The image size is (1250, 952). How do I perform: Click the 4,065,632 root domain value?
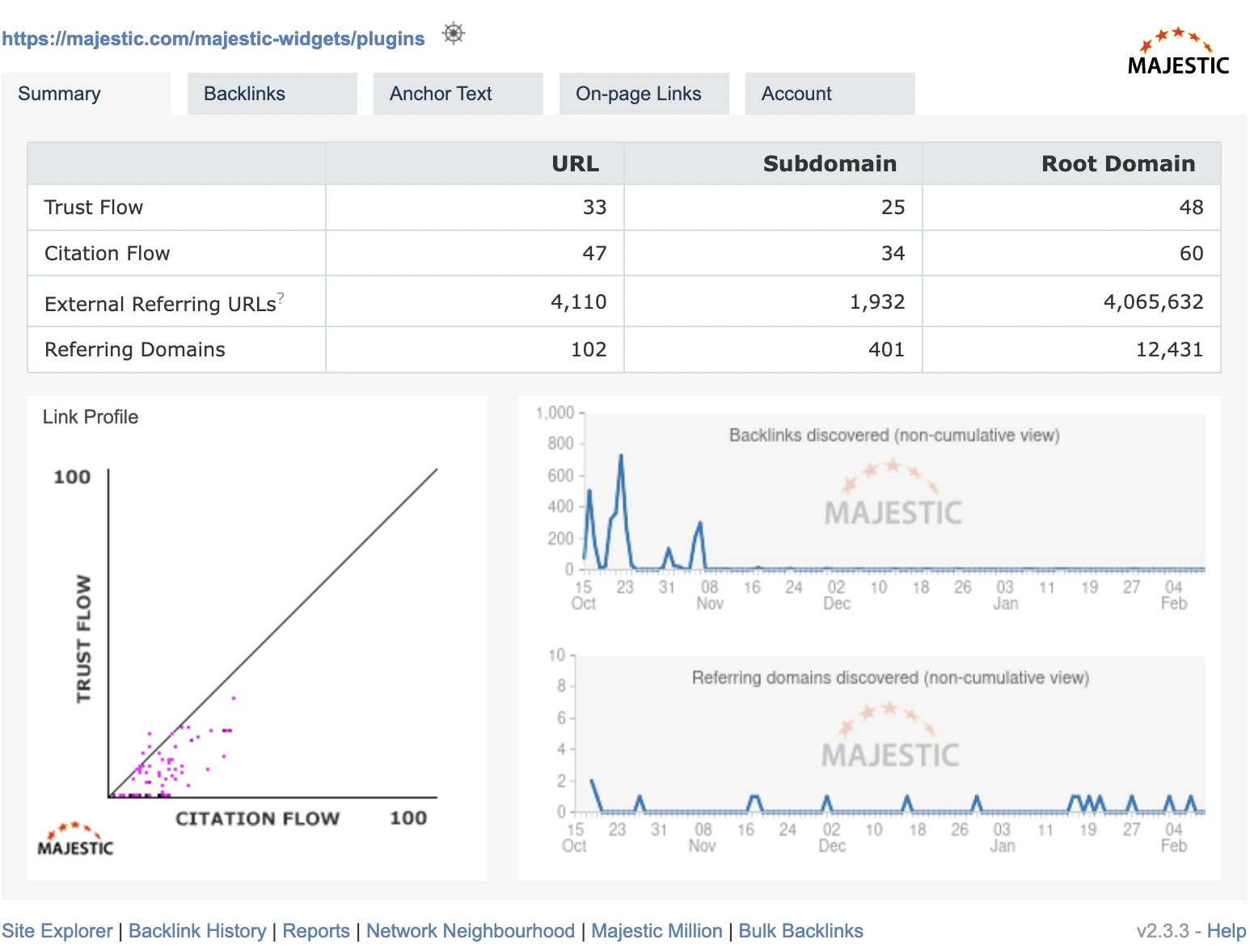[x=1154, y=302]
